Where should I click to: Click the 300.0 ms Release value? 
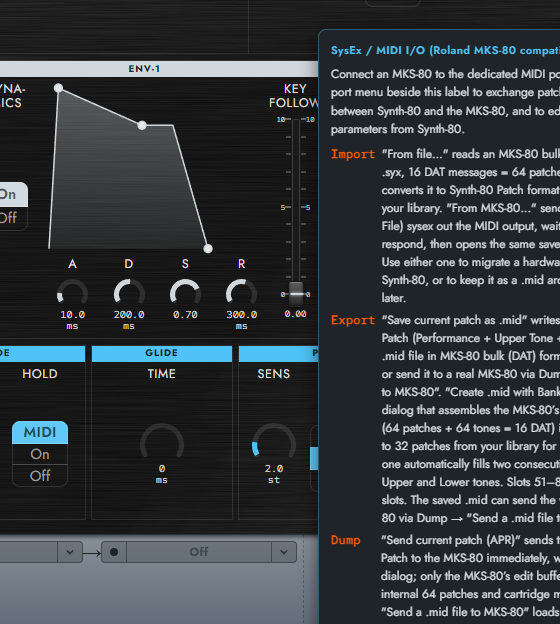(x=242, y=320)
